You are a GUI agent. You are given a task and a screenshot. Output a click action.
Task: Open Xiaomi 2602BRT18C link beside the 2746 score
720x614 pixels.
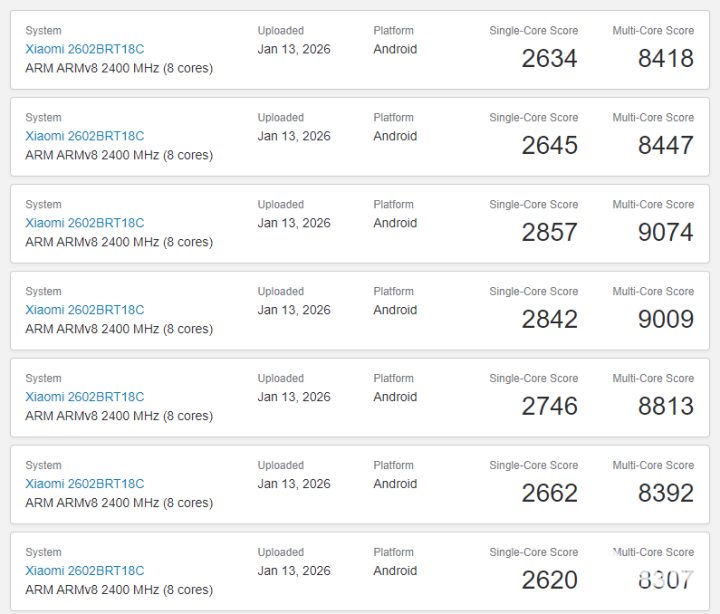(85, 397)
